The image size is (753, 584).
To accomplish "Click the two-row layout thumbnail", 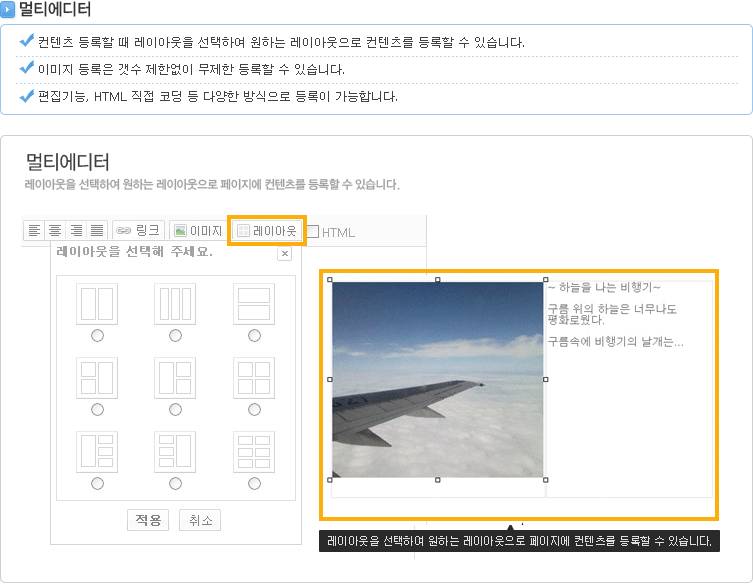I will tap(254, 304).
